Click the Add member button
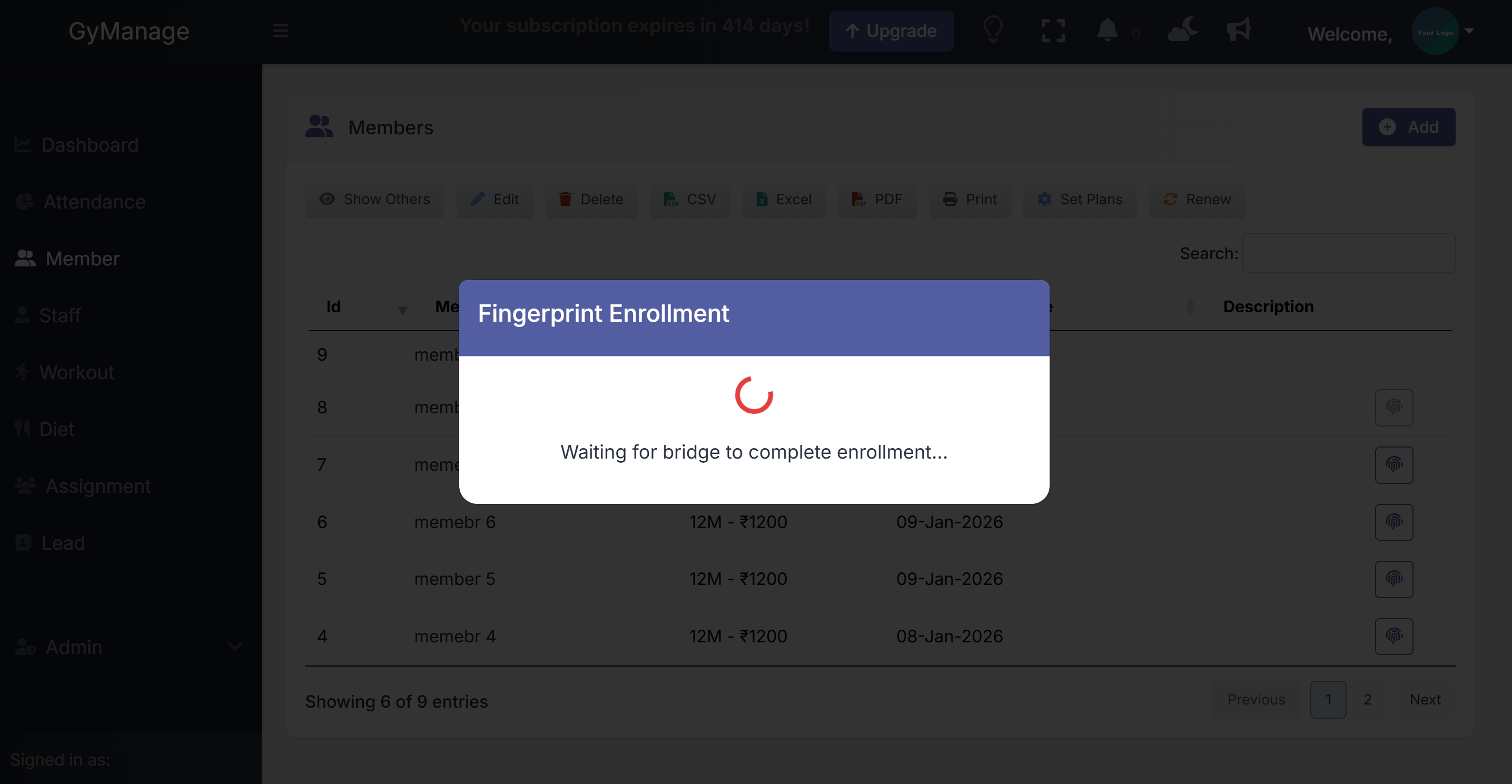Screen dimensions: 1512x784 tap(1409, 127)
